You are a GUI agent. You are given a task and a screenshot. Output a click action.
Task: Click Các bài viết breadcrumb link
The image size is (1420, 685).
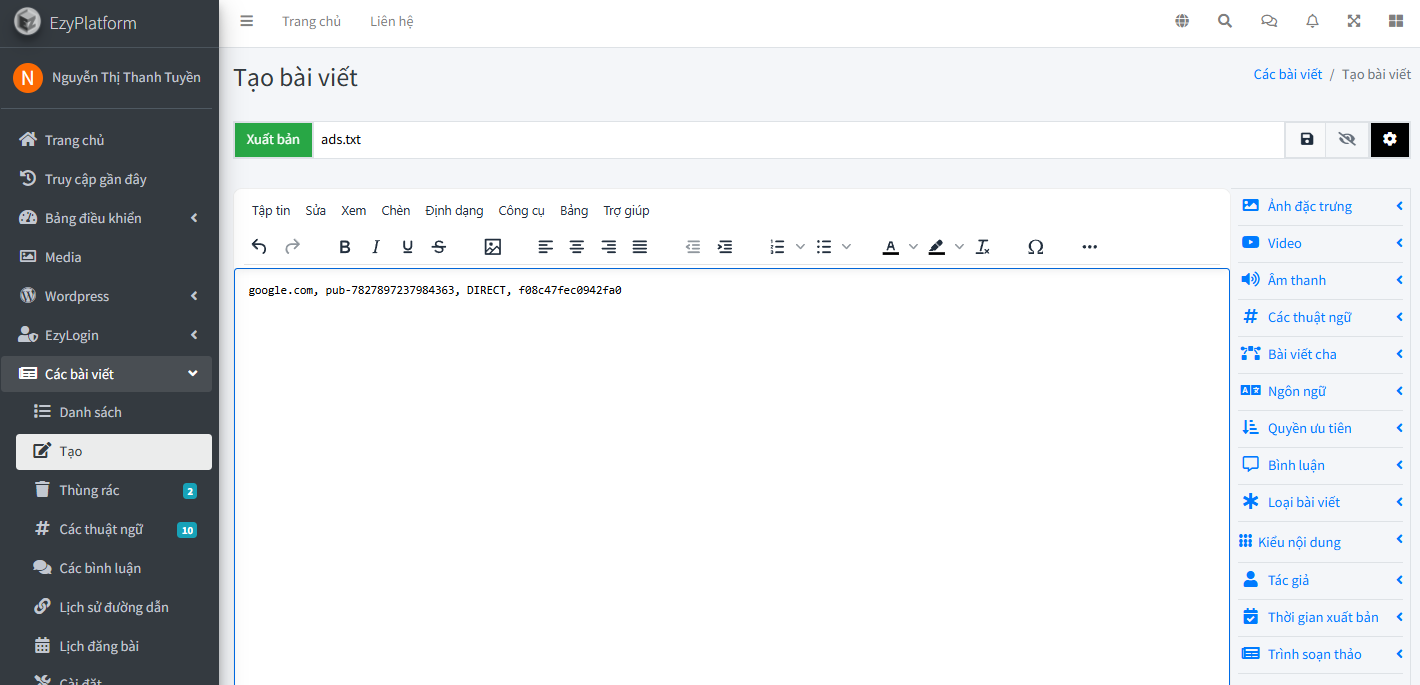point(1288,75)
